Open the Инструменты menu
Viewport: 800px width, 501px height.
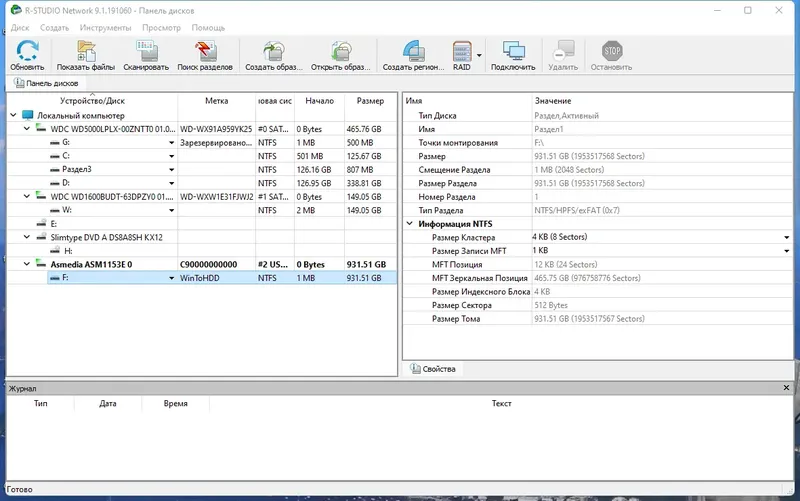tap(105, 28)
